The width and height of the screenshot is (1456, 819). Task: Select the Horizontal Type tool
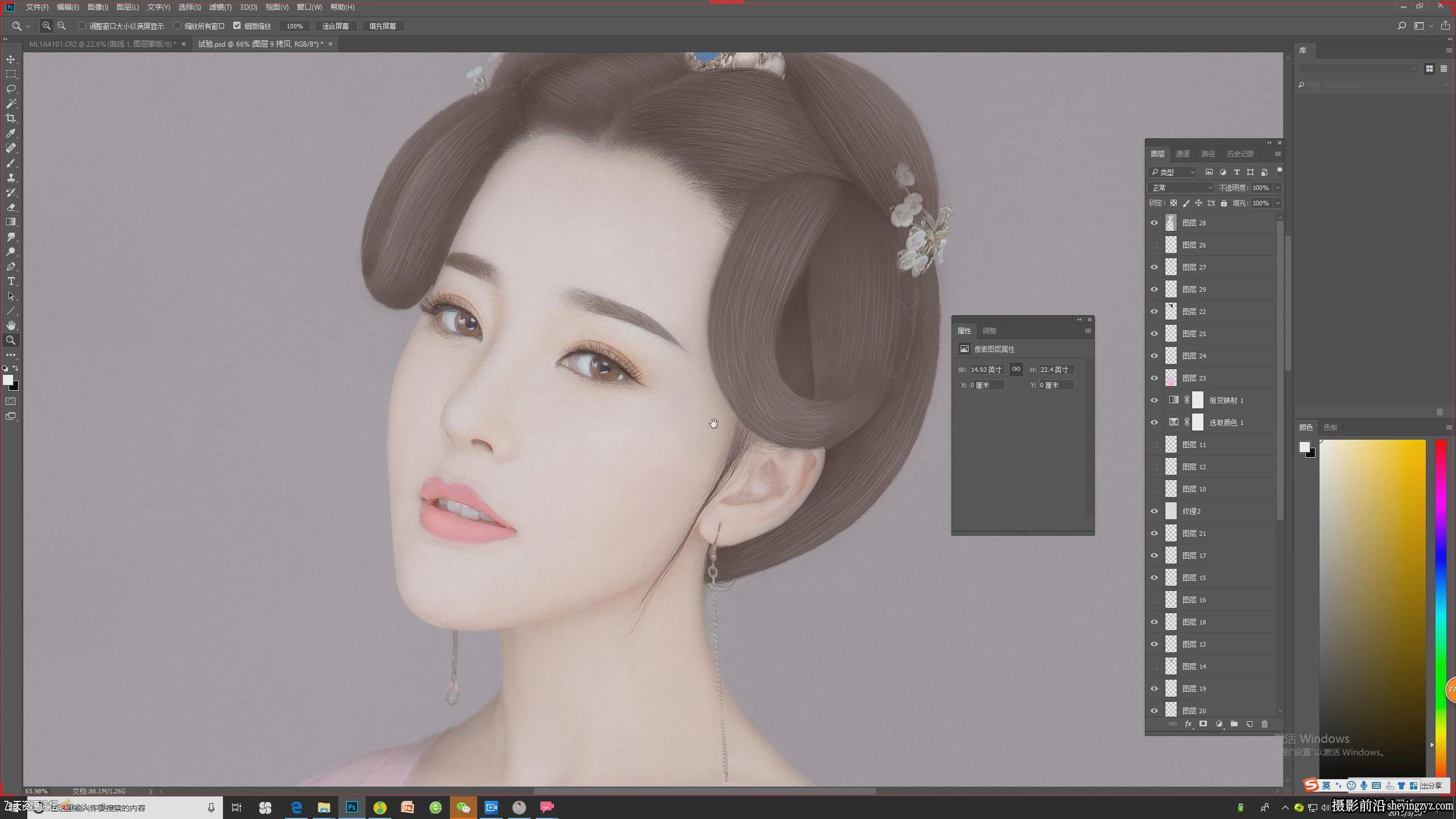click(11, 281)
